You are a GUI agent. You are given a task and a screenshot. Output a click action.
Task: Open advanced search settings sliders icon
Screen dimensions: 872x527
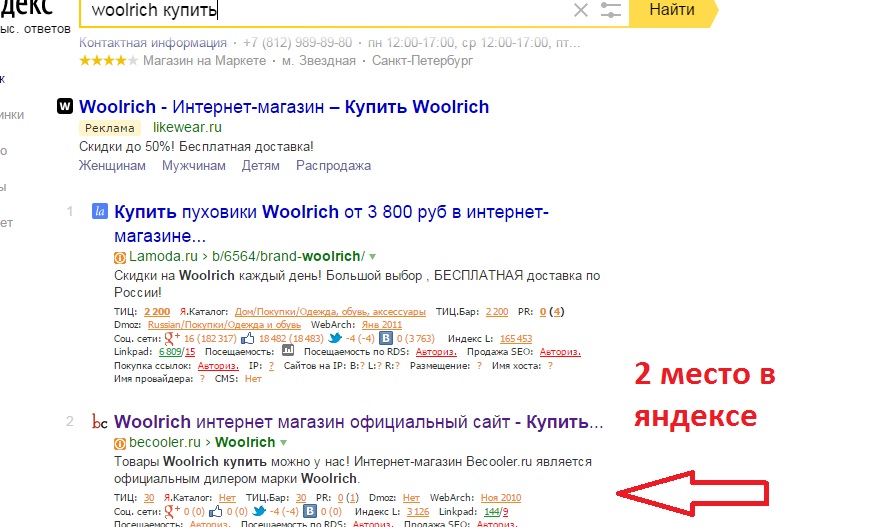click(611, 10)
